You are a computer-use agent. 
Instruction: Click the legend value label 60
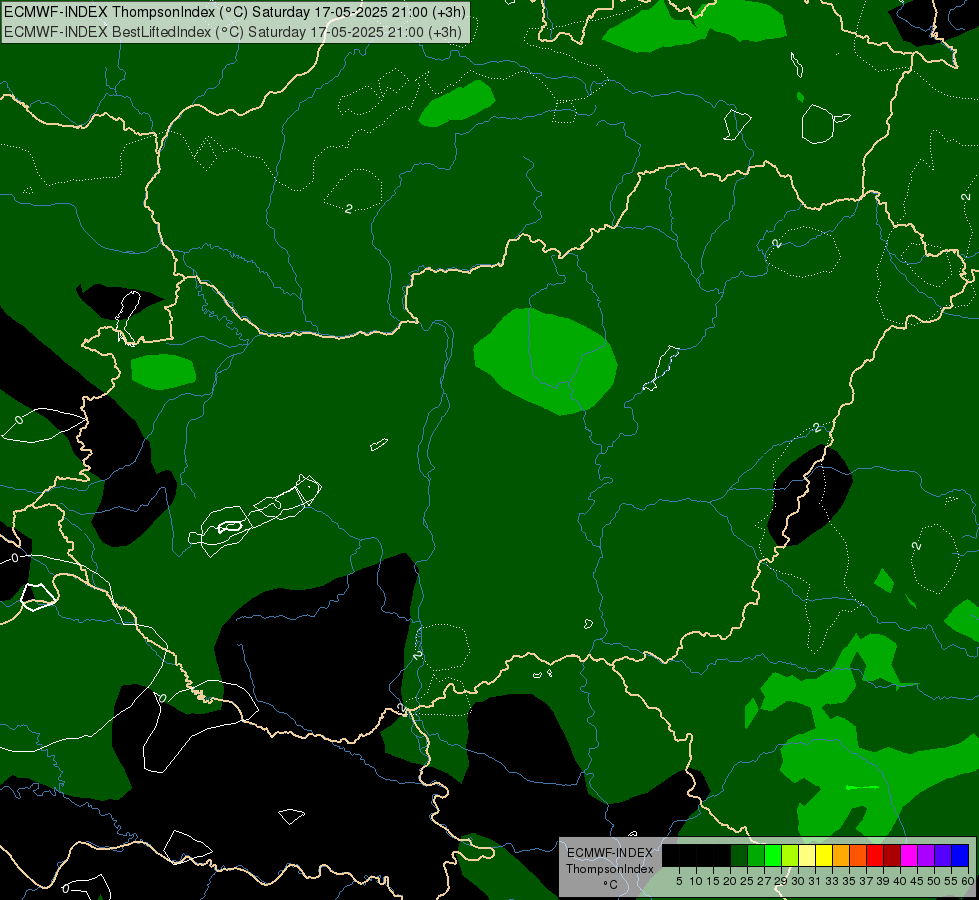[967, 881]
